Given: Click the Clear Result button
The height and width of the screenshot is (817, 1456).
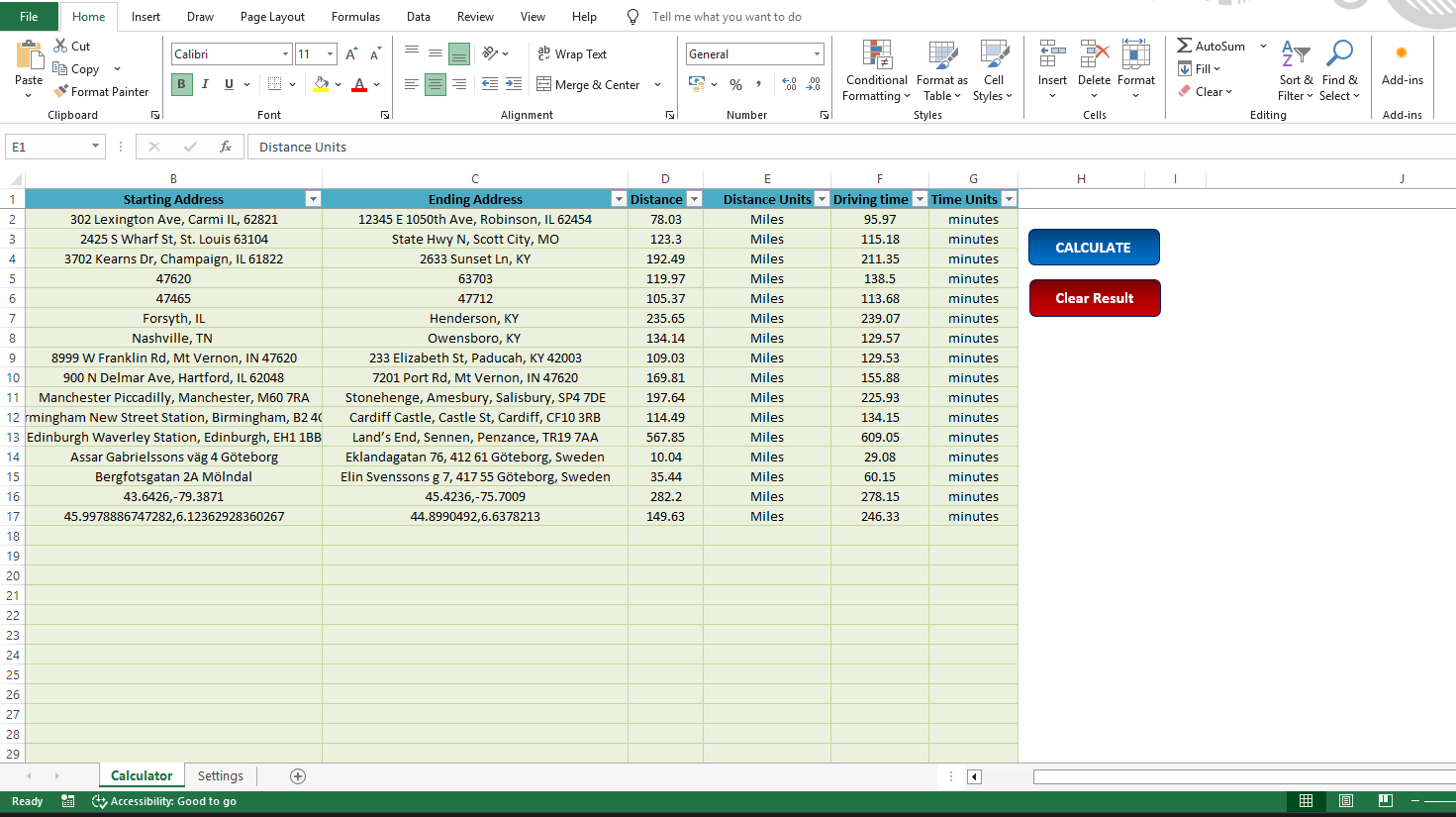Looking at the screenshot, I should pyautogui.click(x=1095, y=298).
